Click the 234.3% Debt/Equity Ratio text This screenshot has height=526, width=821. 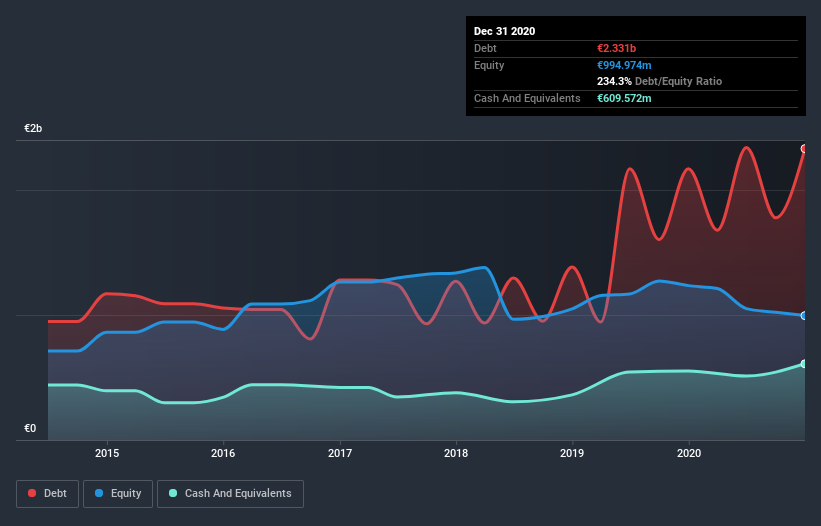pyautogui.click(x=659, y=82)
